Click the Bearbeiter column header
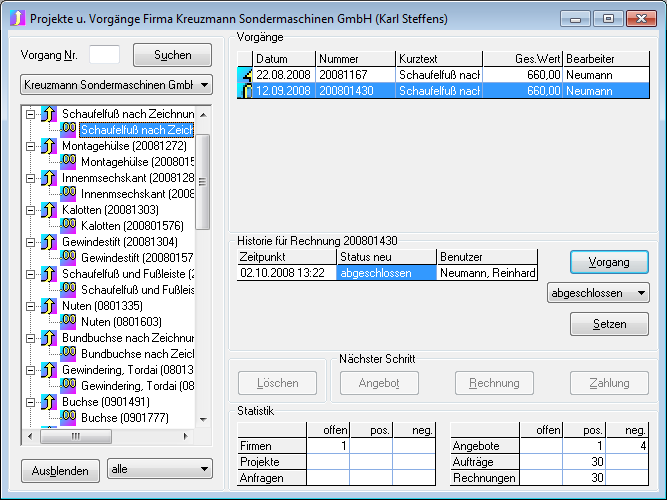Image resolution: width=667 pixels, height=500 pixels. (x=605, y=59)
